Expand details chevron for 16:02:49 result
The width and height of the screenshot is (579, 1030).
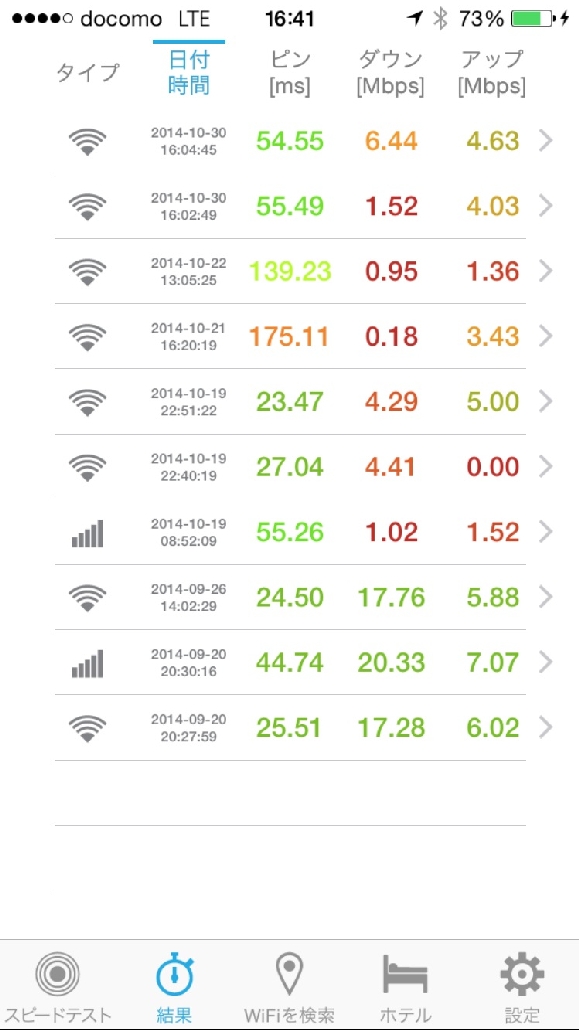click(x=545, y=206)
